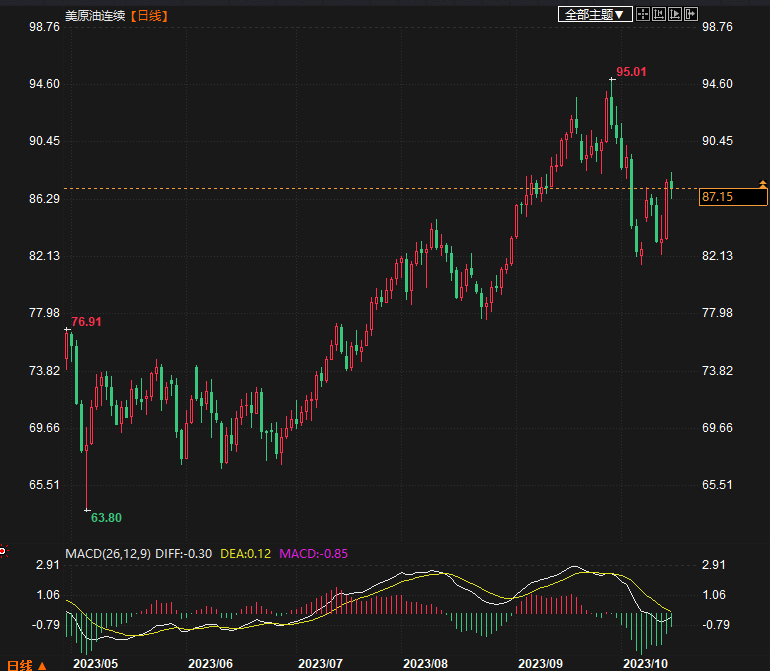Click the 76.91 price marker on the chart
This screenshot has width=770, height=671.
[x=86, y=321]
